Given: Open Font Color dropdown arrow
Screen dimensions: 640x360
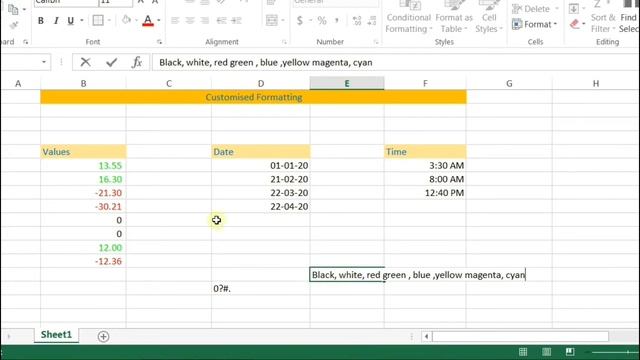Looking at the screenshot, I should tap(159, 20).
